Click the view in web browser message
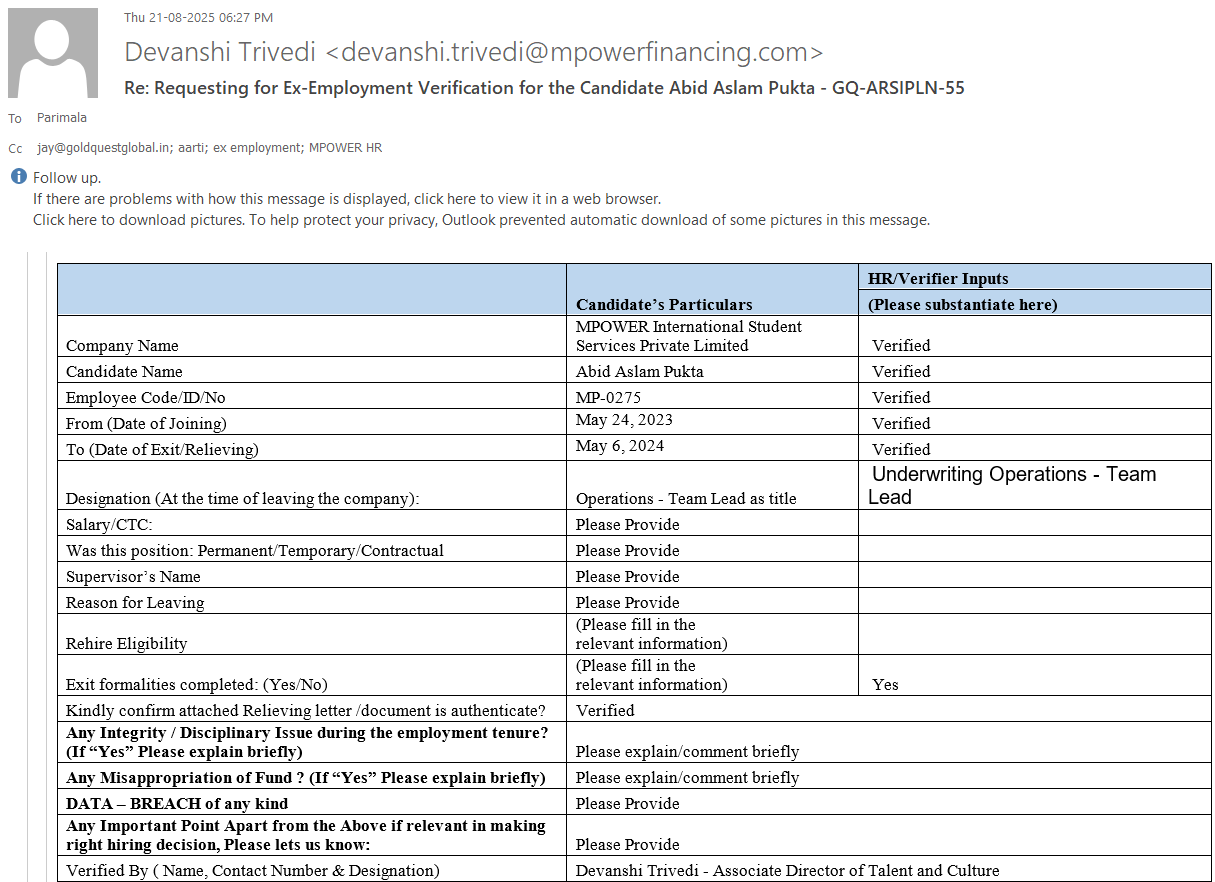The image size is (1215, 882). (347, 198)
